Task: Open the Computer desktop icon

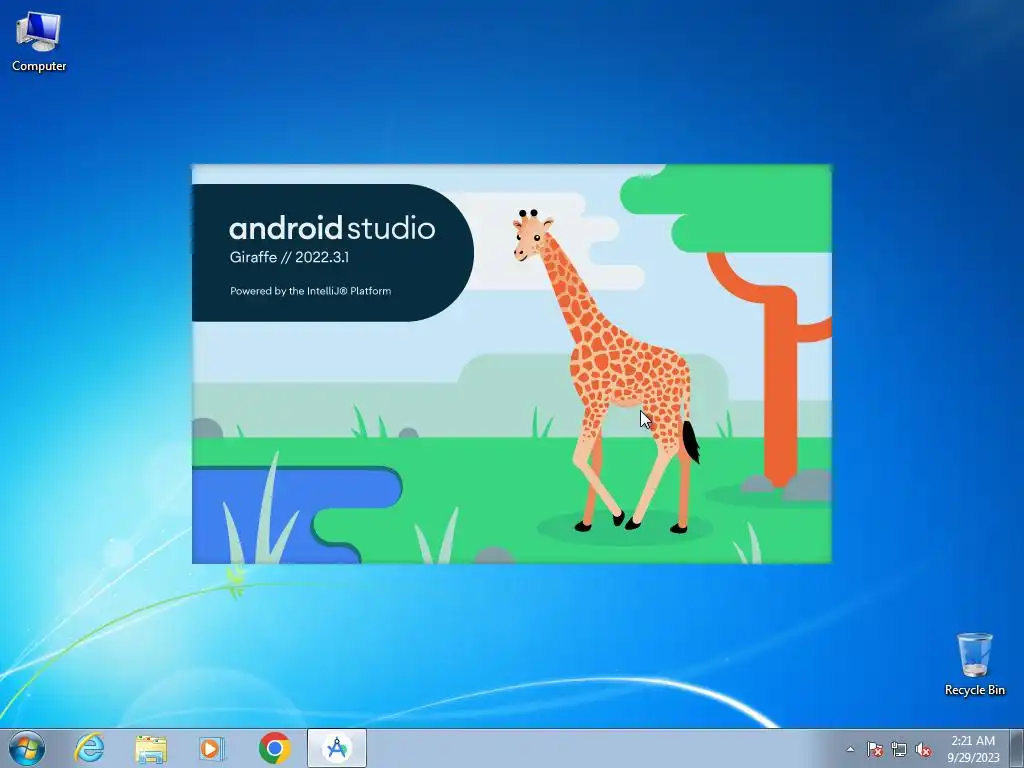Action: point(39,42)
